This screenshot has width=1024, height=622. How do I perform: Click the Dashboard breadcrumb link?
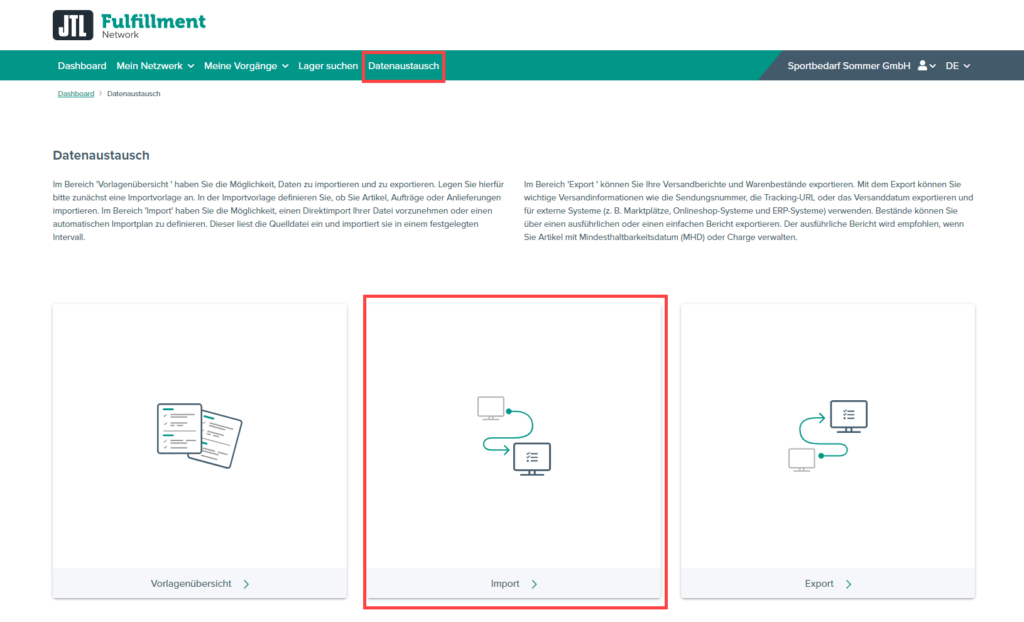pos(76,93)
